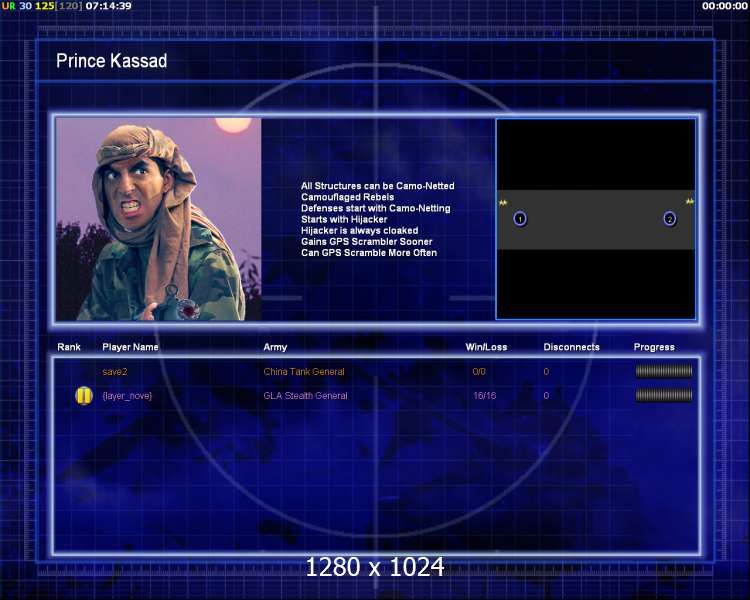Click the yellow star icon beside start position 2
750x600 pixels.
689,201
